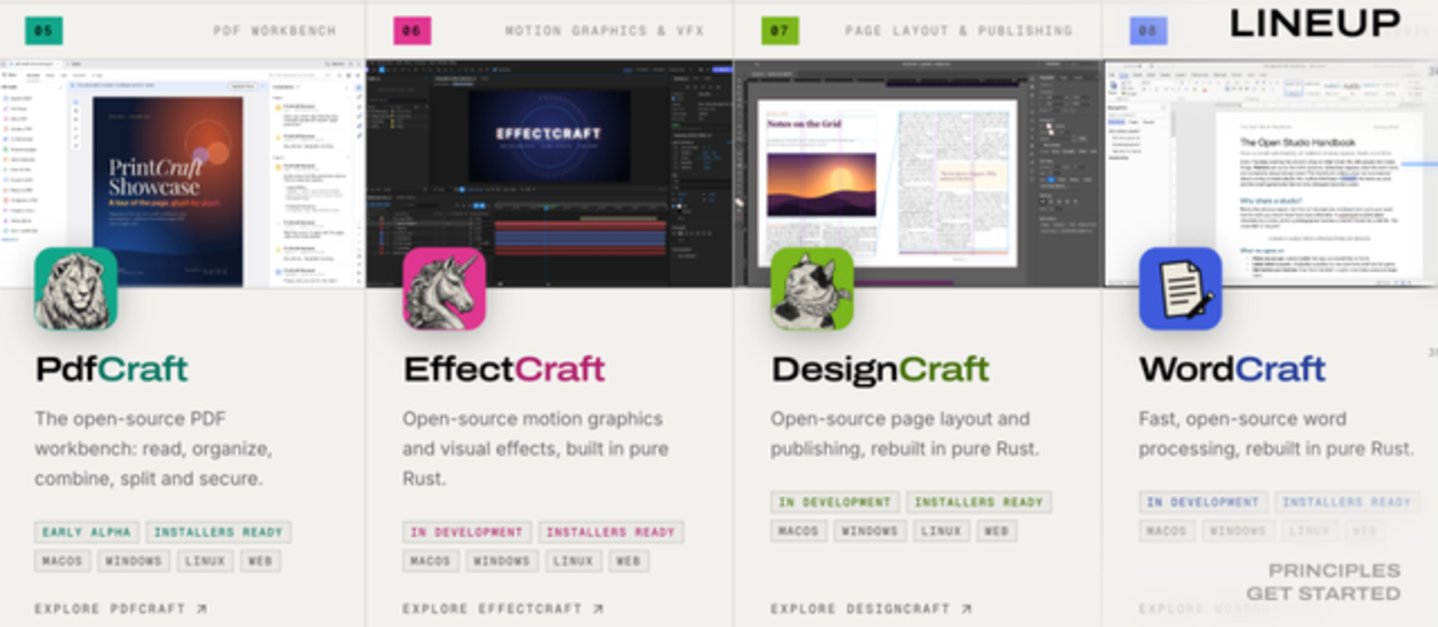1438x627 pixels.
Task: Click the PDF Workbench category label
Action: (x=274, y=31)
